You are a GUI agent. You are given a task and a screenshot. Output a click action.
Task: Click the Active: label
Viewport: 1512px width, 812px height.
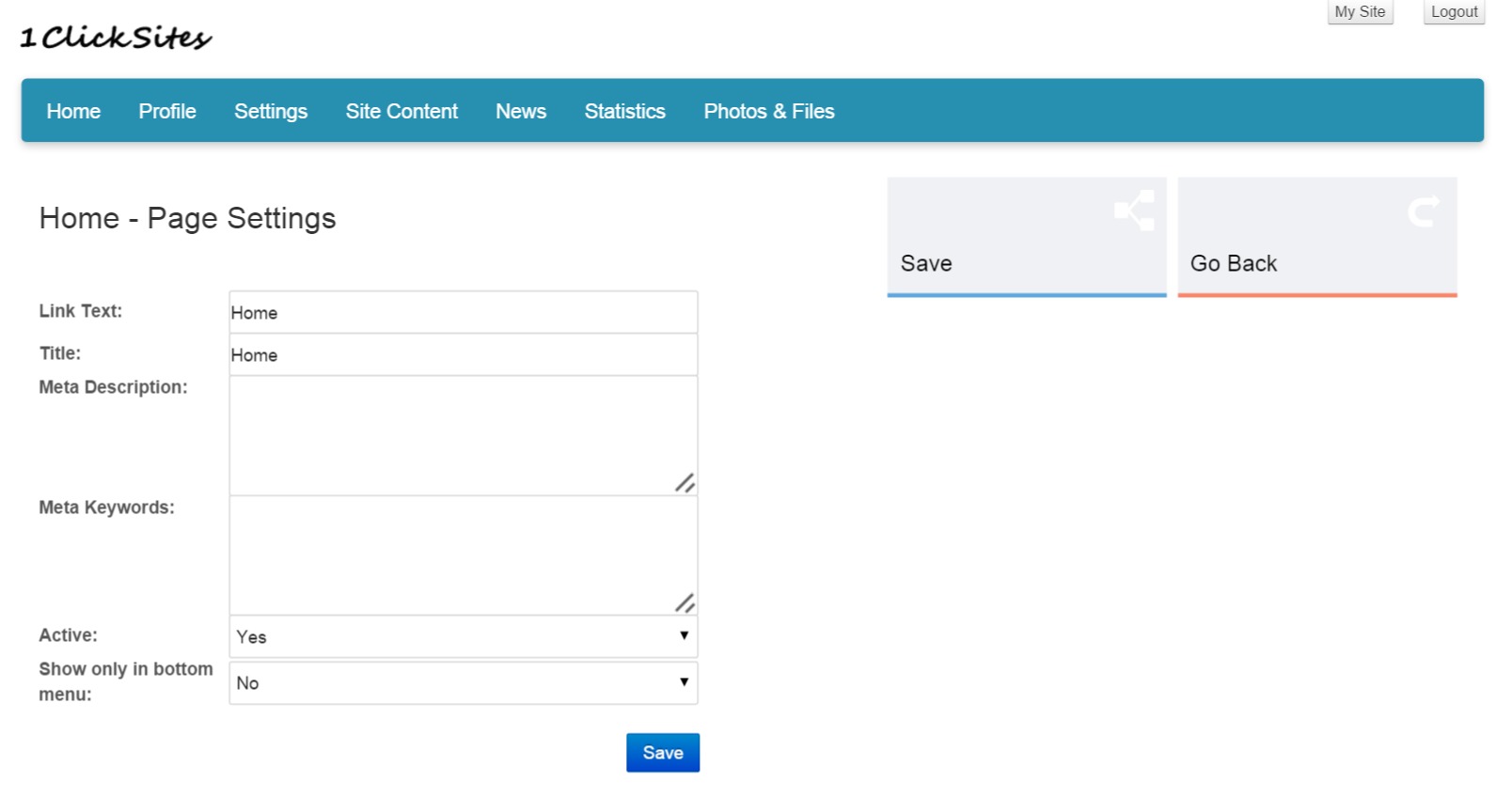(68, 635)
